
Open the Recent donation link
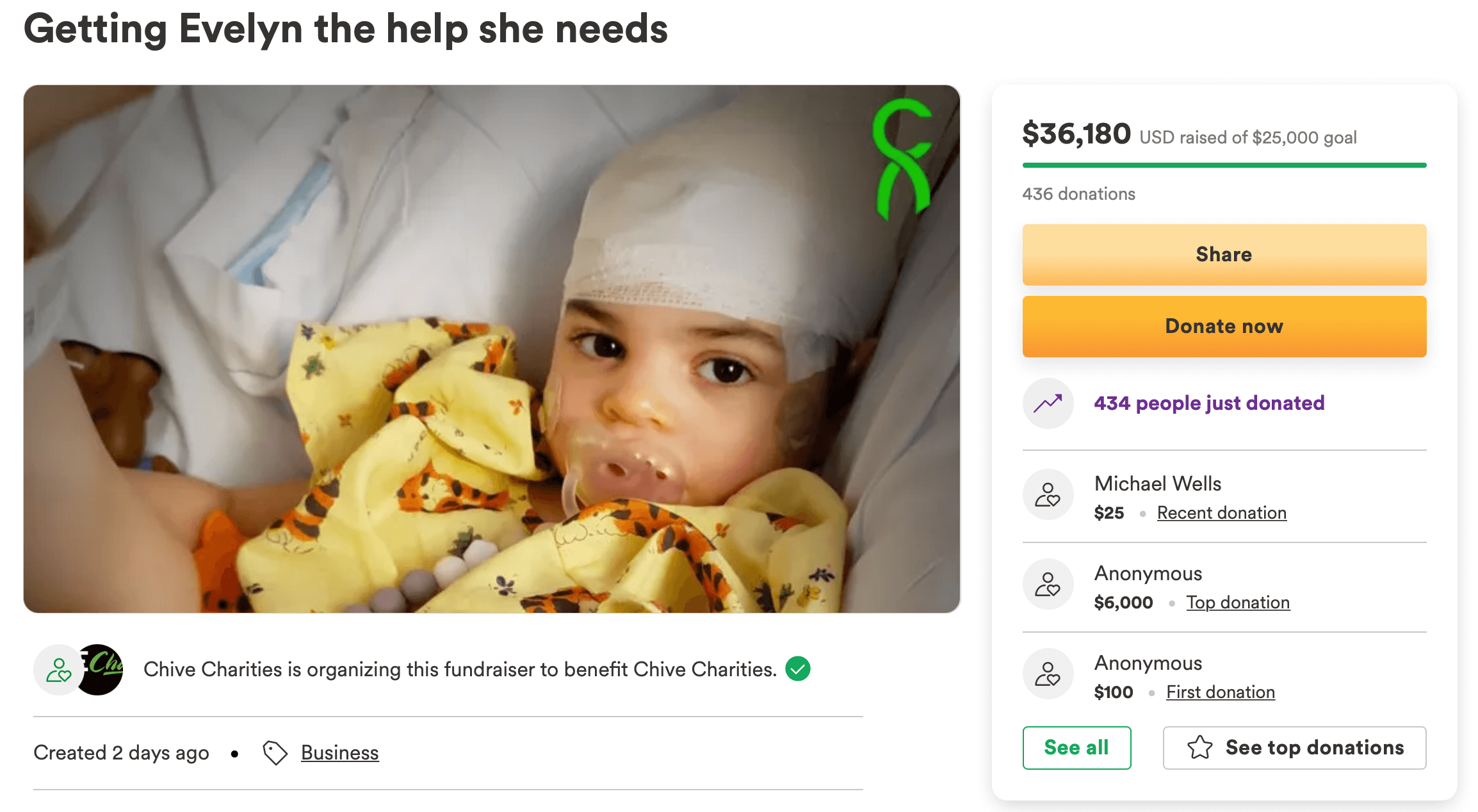click(x=1221, y=513)
